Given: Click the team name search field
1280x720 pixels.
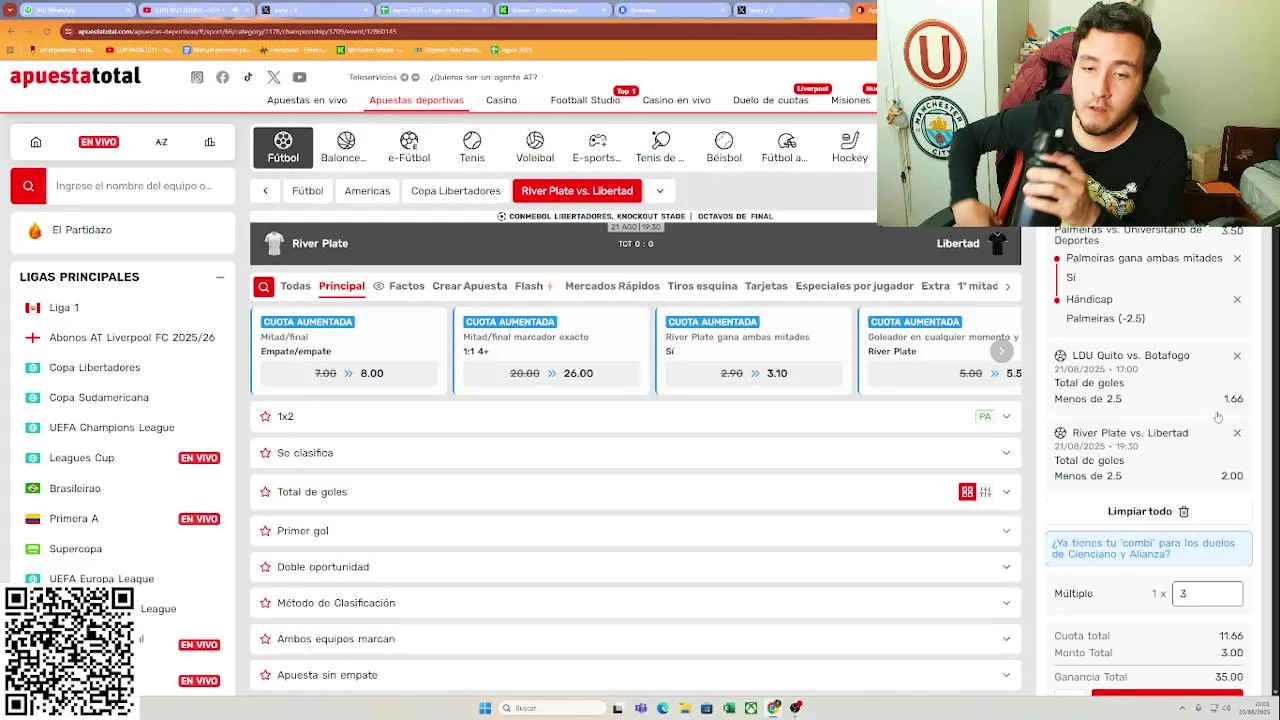Looking at the screenshot, I should coord(140,186).
